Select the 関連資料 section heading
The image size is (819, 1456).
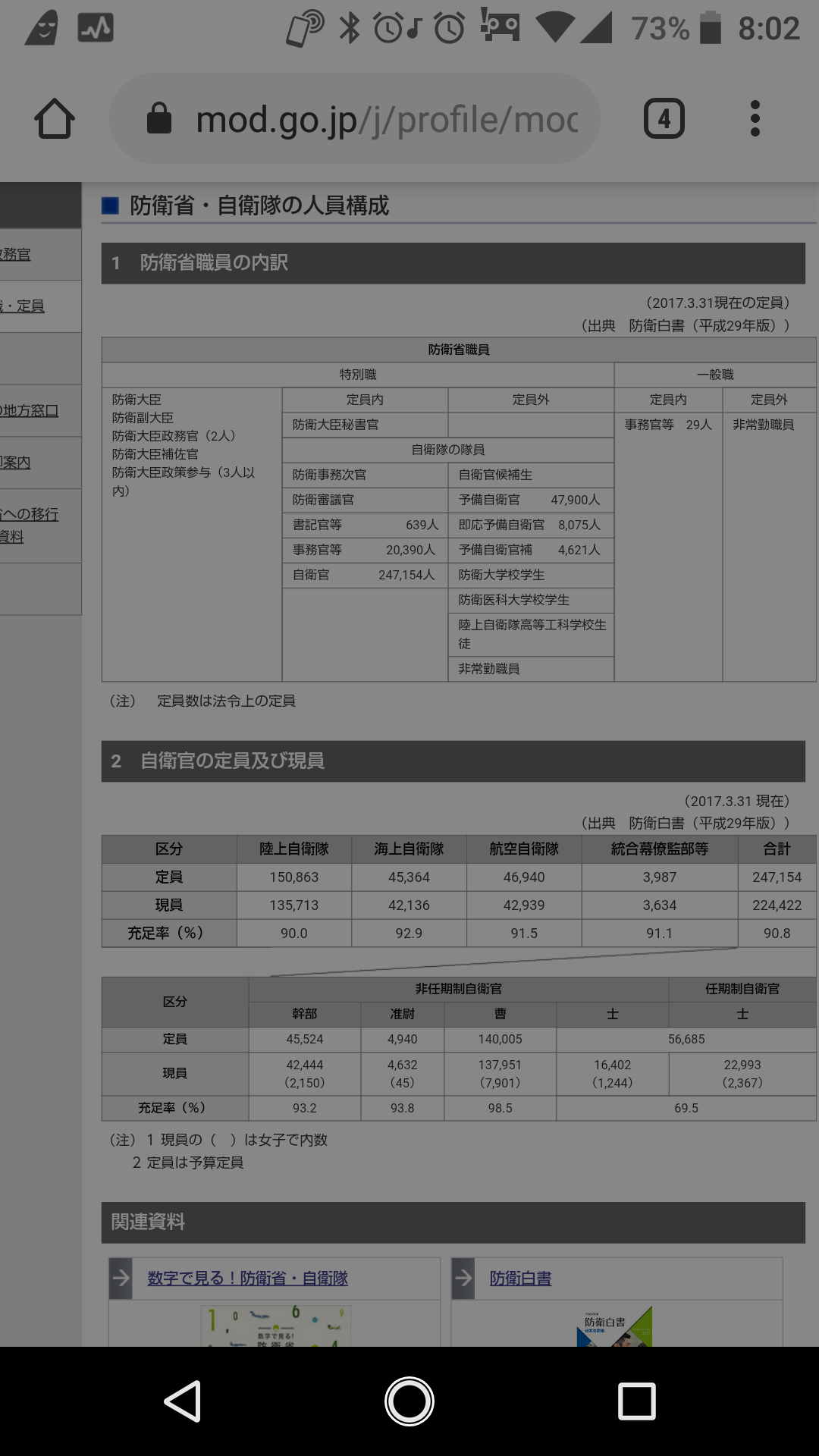pyautogui.click(x=453, y=1222)
